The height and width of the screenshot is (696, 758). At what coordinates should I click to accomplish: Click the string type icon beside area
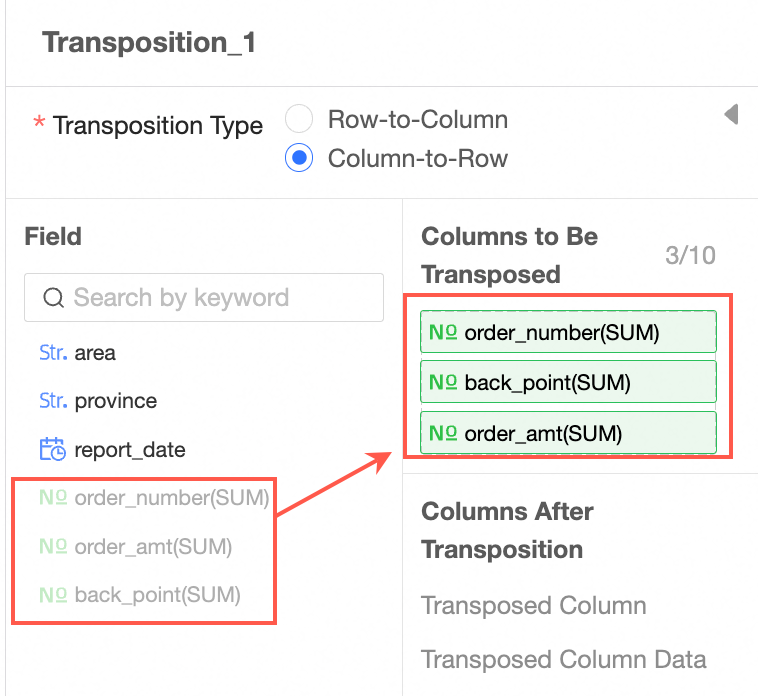(x=53, y=353)
